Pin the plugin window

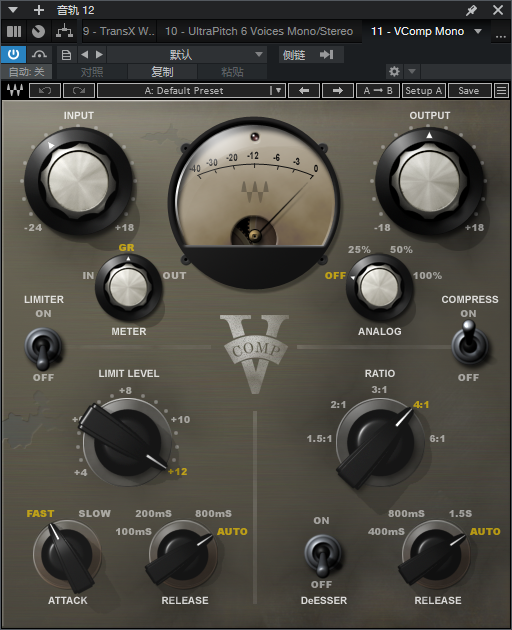[x=471, y=10]
